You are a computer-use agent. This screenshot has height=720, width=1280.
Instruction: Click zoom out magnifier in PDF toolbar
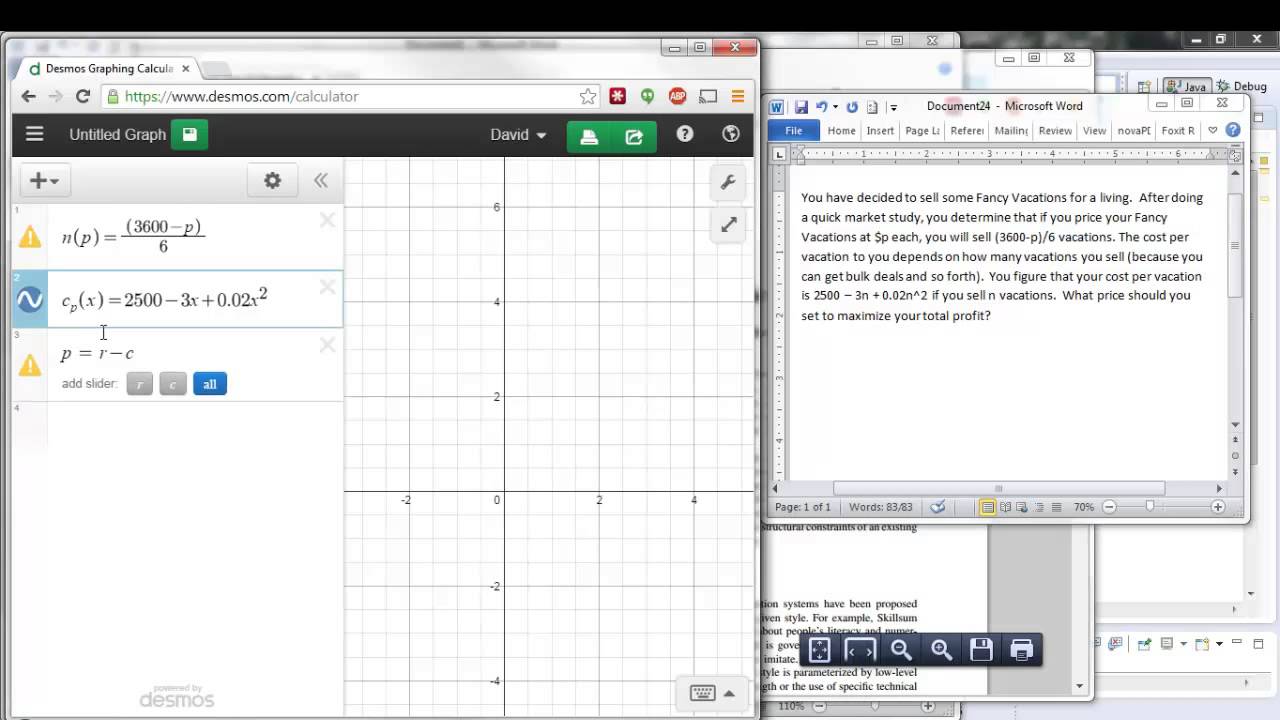[901, 650]
